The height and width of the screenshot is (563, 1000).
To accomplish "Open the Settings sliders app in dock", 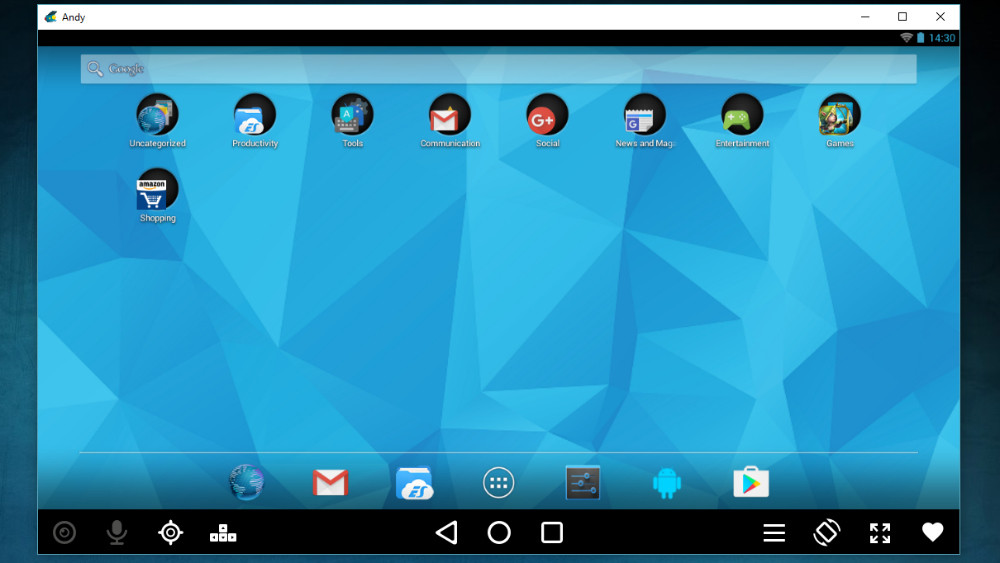I will [x=583, y=483].
